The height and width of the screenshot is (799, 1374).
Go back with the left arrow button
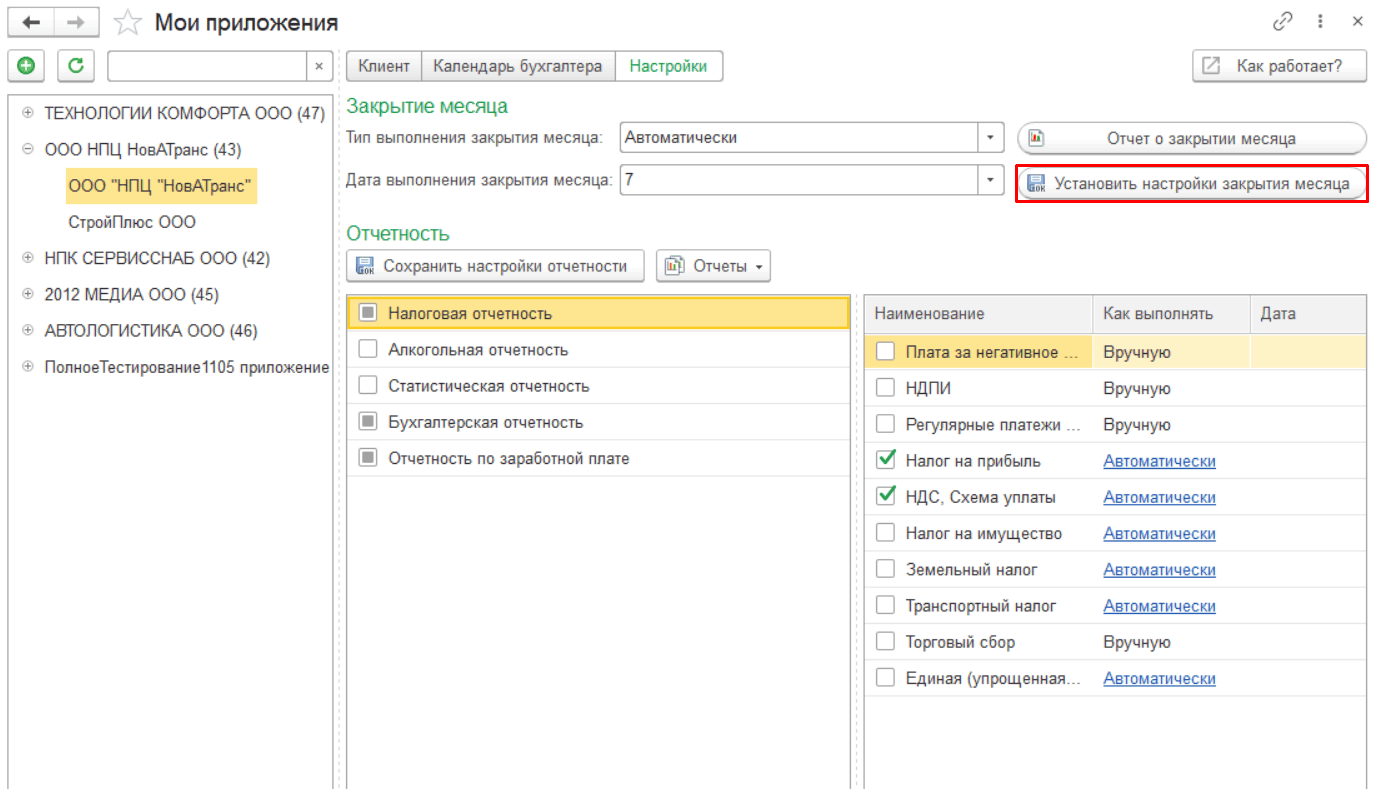(x=31, y=21)
